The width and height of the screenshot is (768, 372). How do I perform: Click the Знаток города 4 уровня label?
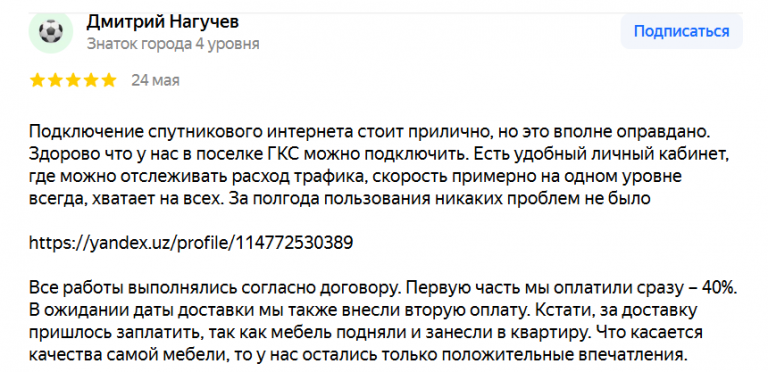(x=173, y=44)
